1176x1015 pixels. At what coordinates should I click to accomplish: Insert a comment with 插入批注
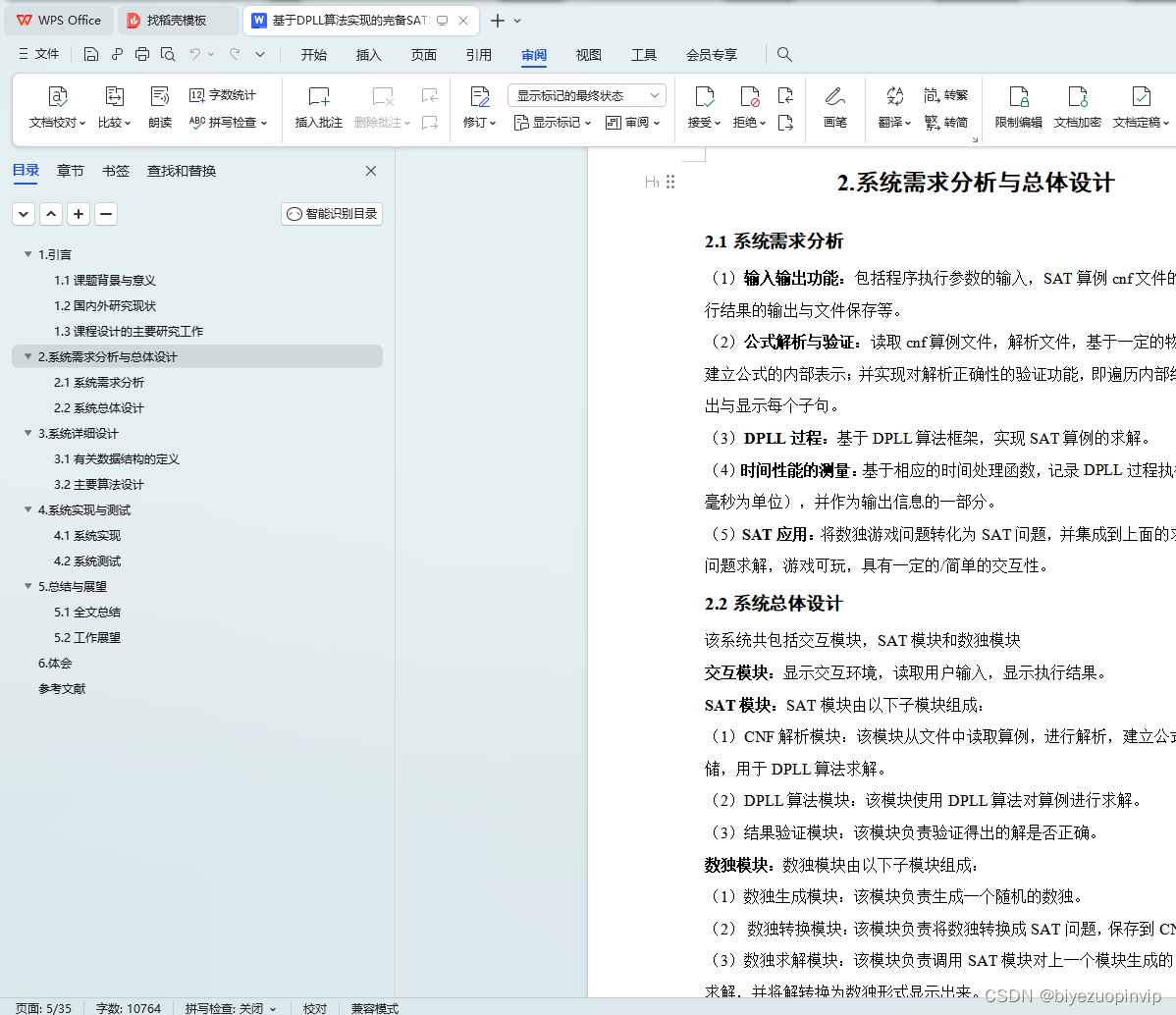[318, 108]
